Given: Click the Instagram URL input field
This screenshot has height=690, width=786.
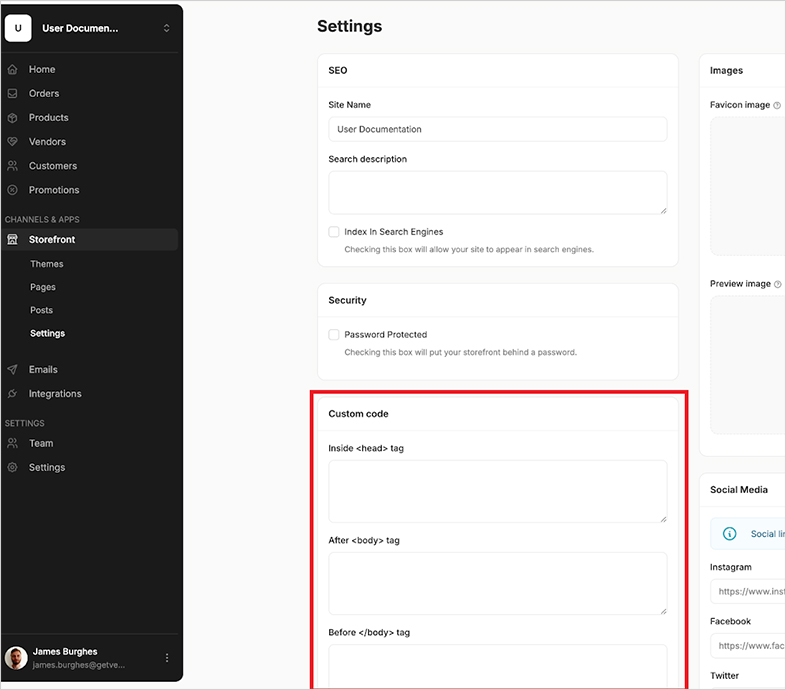Looking at the screenshot, I should (x=747, y=592).
